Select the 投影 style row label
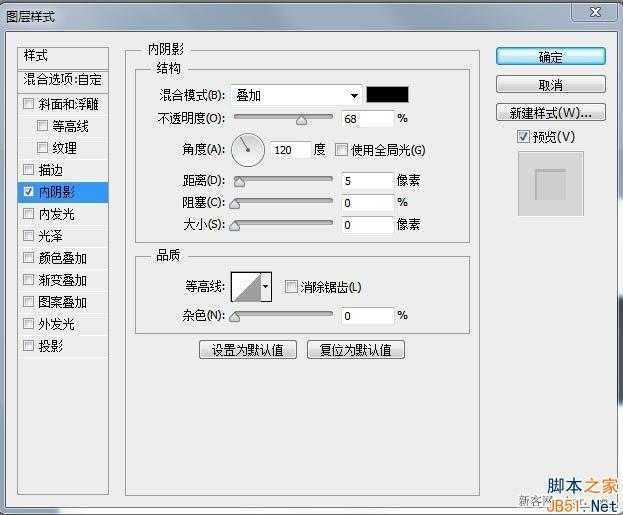Screen dimensions: 623x515 point(50,346)
